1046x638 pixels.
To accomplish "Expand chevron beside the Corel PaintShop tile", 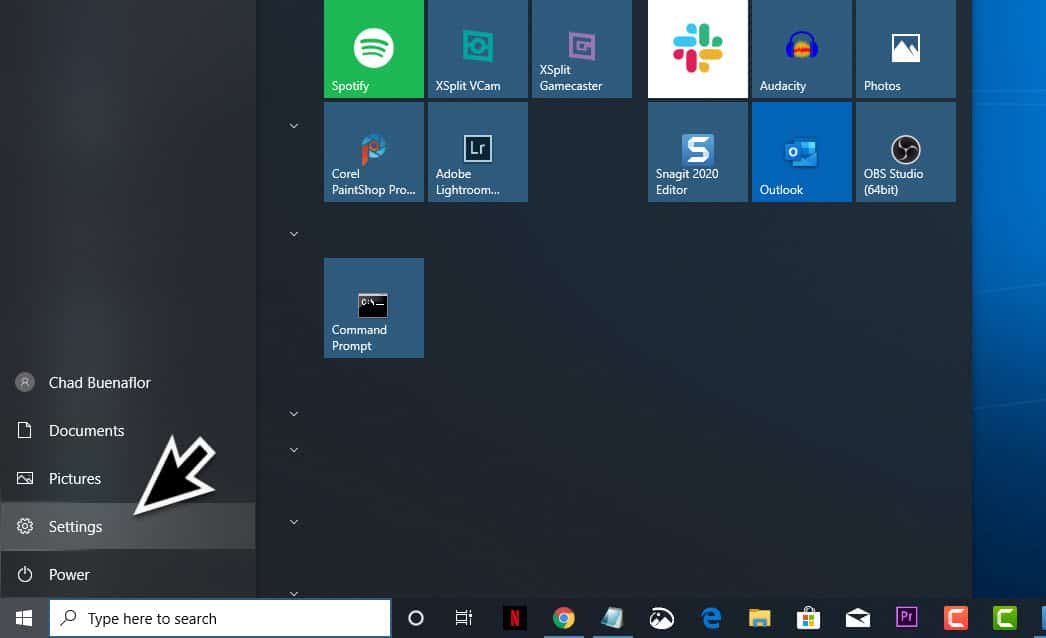I will point(294,125).
